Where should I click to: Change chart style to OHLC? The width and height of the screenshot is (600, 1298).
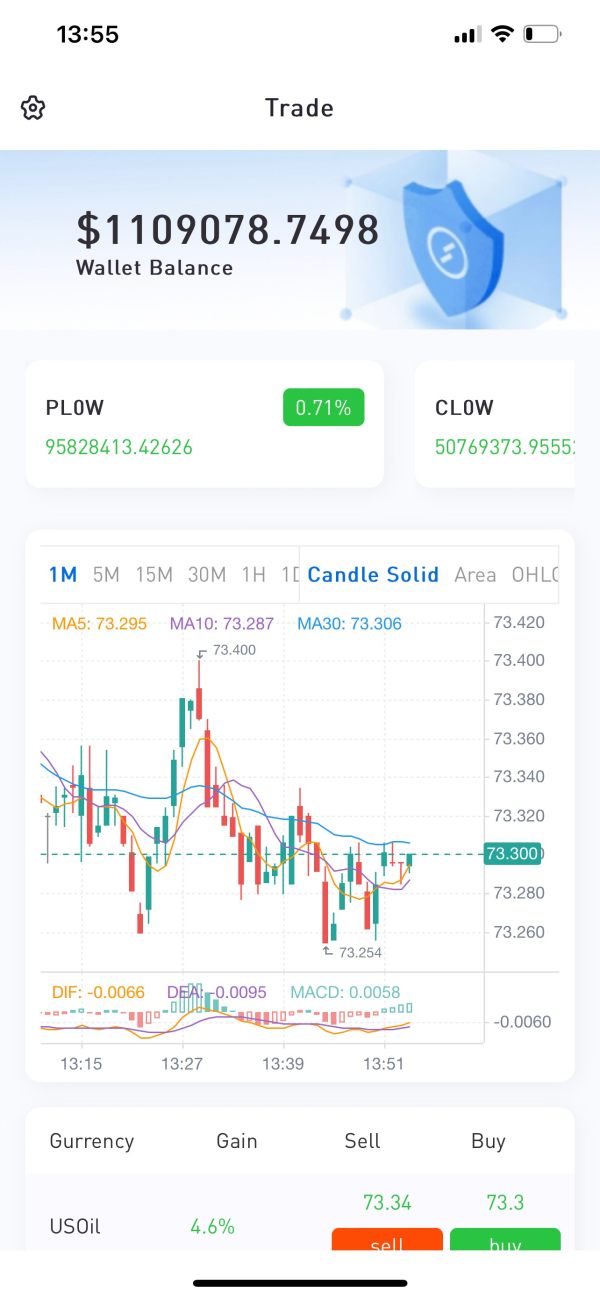[534, 575]
